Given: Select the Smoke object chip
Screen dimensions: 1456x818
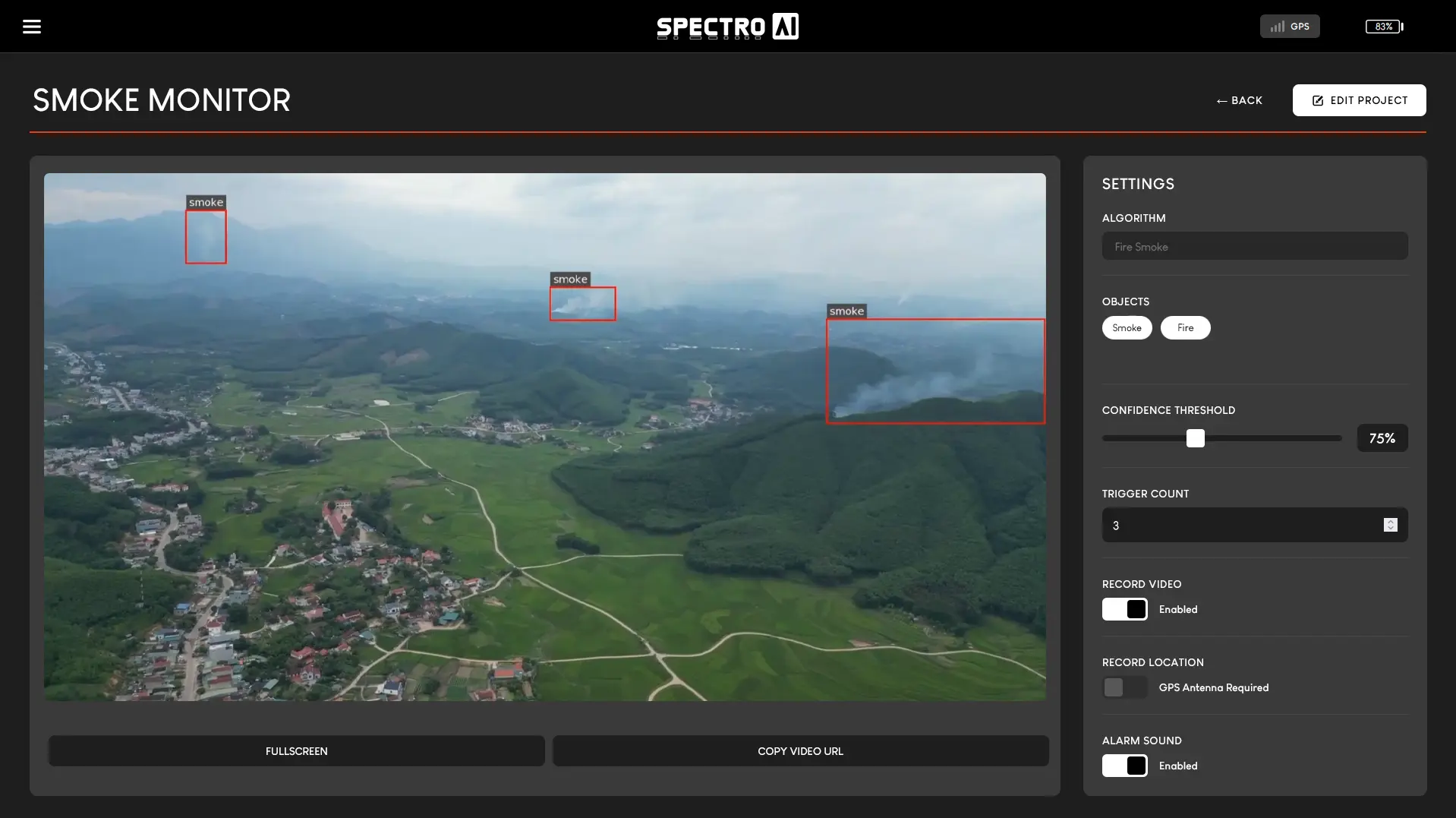Looking at the screenshot, I should (1127, 327).
